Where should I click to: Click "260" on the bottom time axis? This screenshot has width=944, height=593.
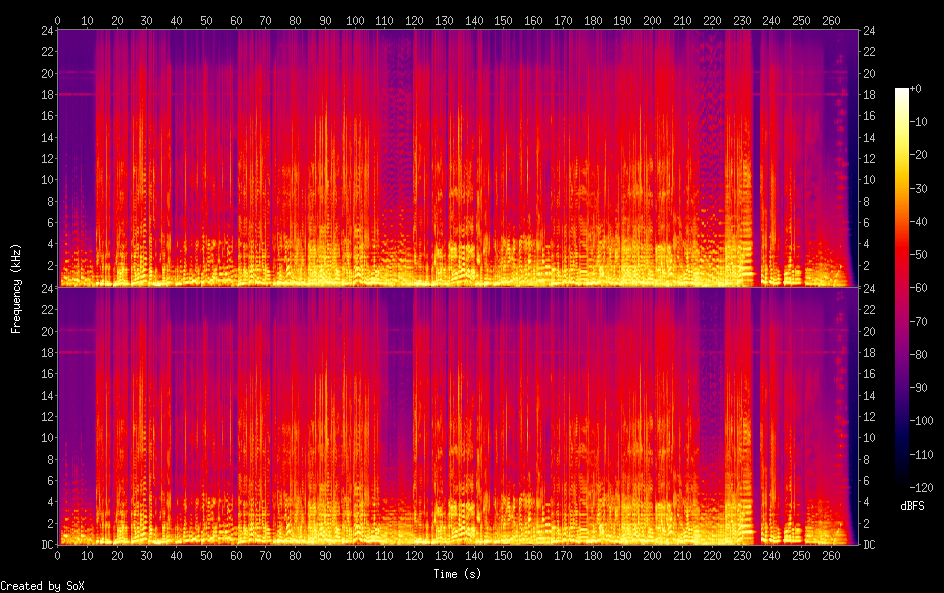tap(831, 556)
